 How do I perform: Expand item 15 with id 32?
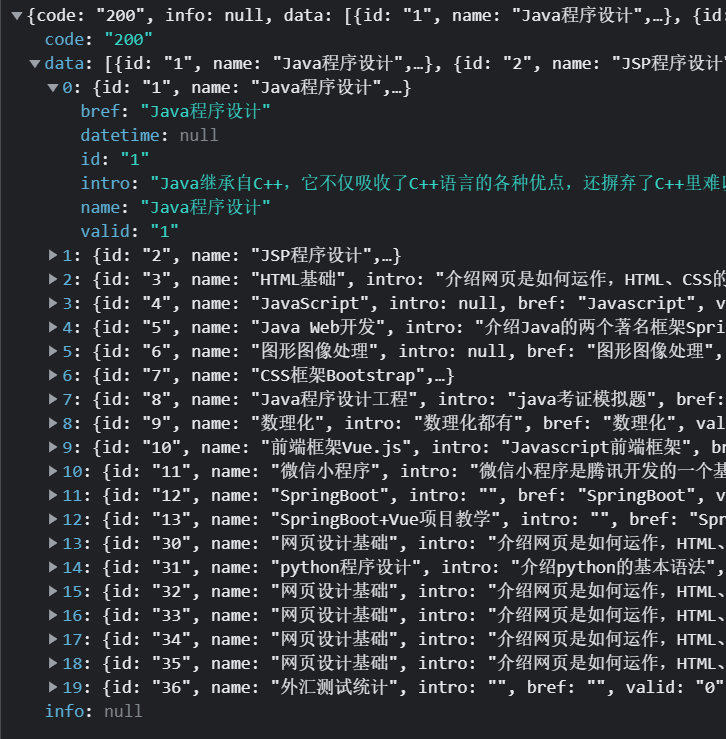coord(53,591)
